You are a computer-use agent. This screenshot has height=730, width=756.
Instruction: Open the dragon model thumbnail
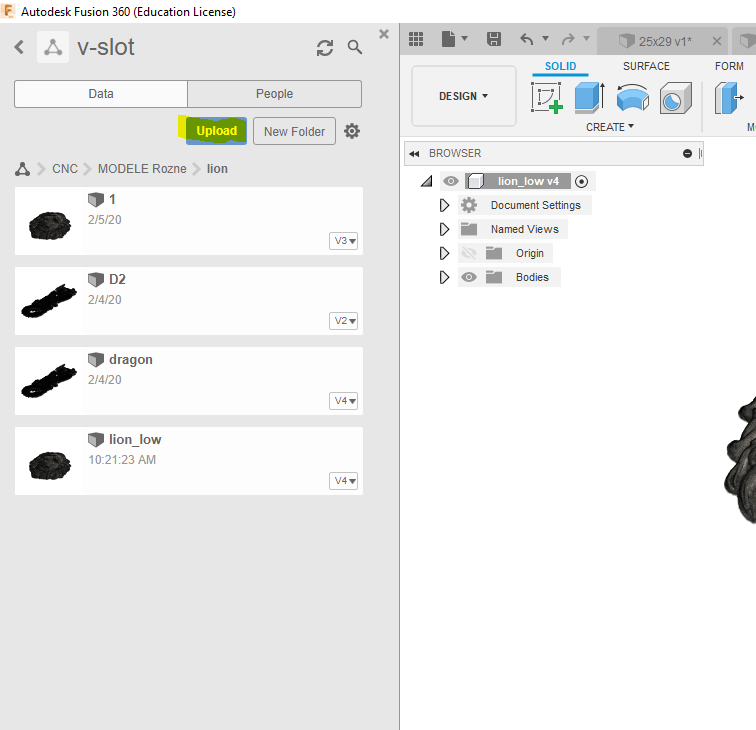point(49,381)
